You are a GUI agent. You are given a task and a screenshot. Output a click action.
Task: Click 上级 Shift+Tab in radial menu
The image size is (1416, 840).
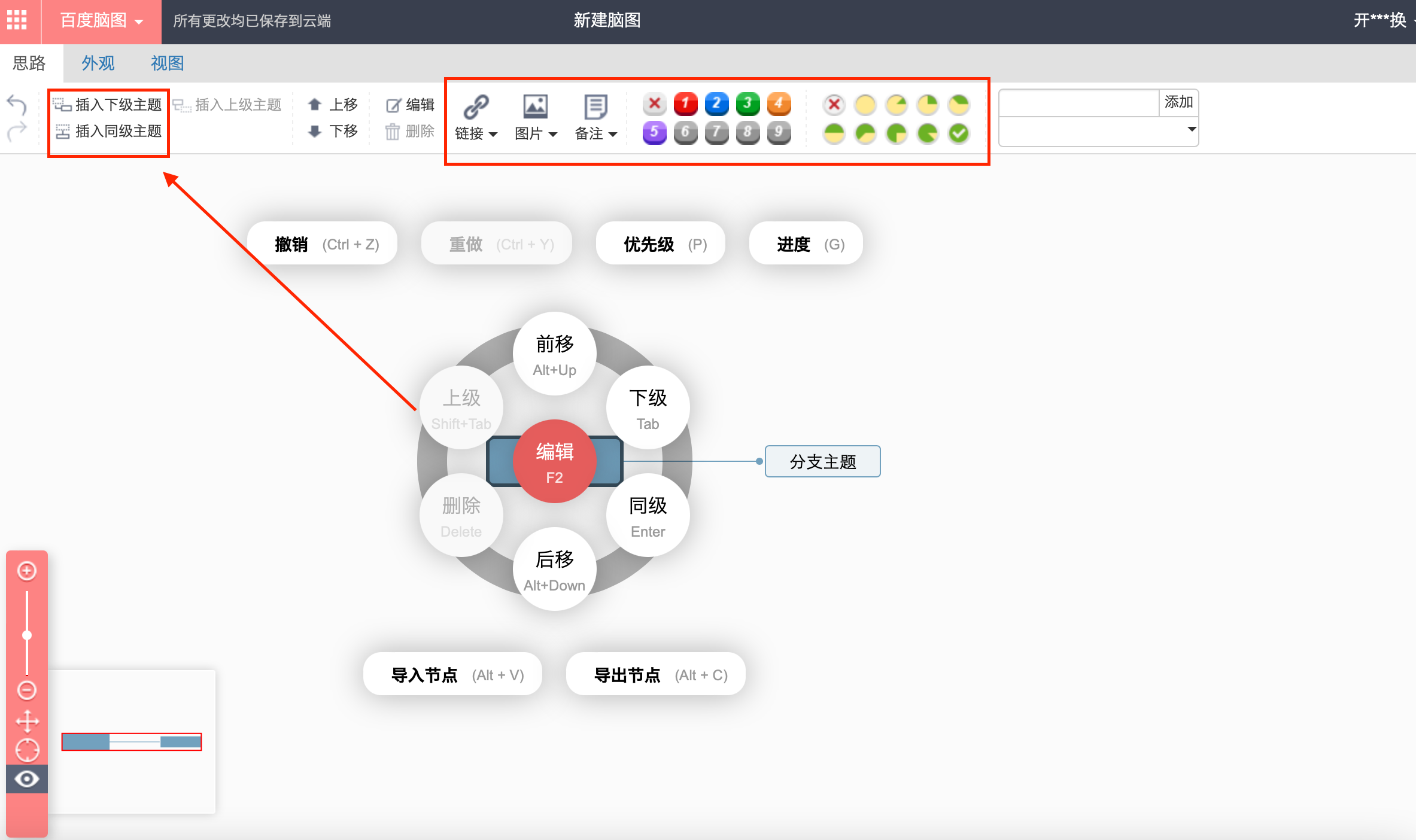(x=461, y=408)
